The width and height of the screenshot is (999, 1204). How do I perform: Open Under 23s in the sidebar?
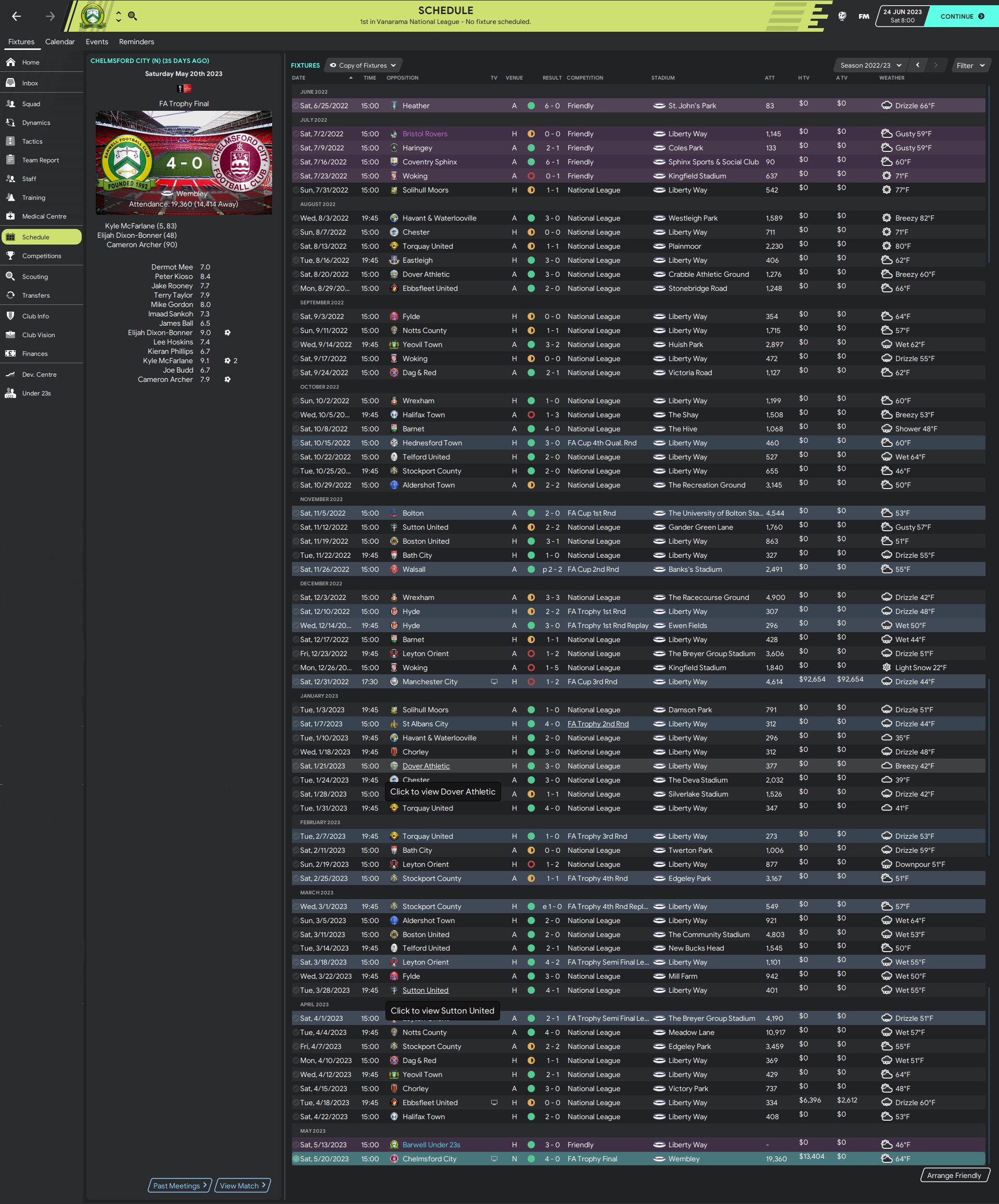coord(41,393)
